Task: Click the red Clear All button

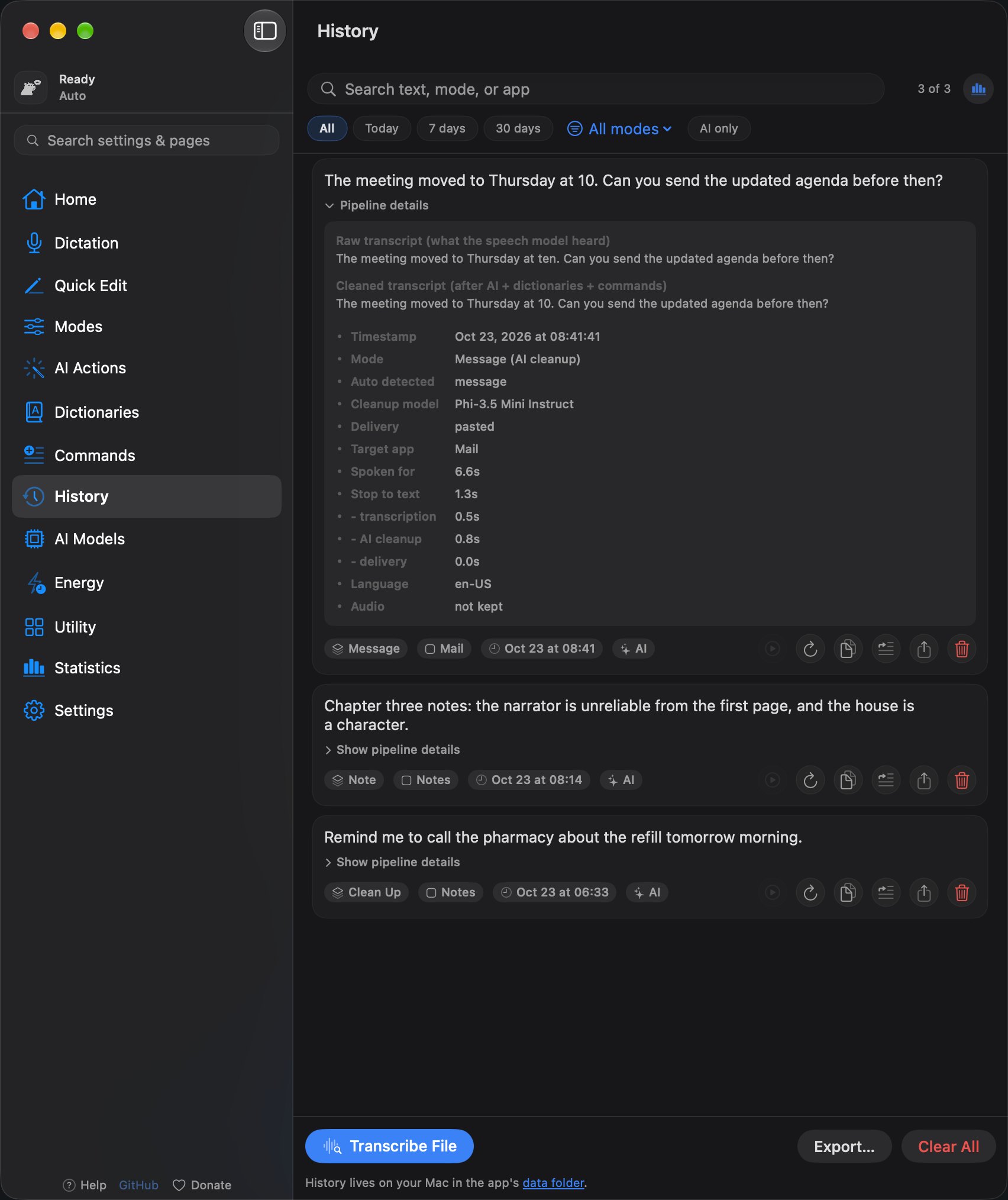Action: coord(948,1146)
